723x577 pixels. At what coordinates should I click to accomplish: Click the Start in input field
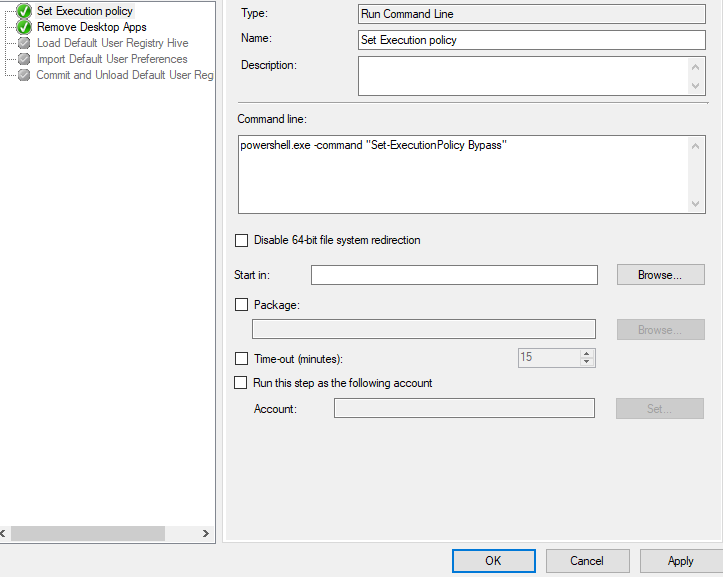(454, 275)
